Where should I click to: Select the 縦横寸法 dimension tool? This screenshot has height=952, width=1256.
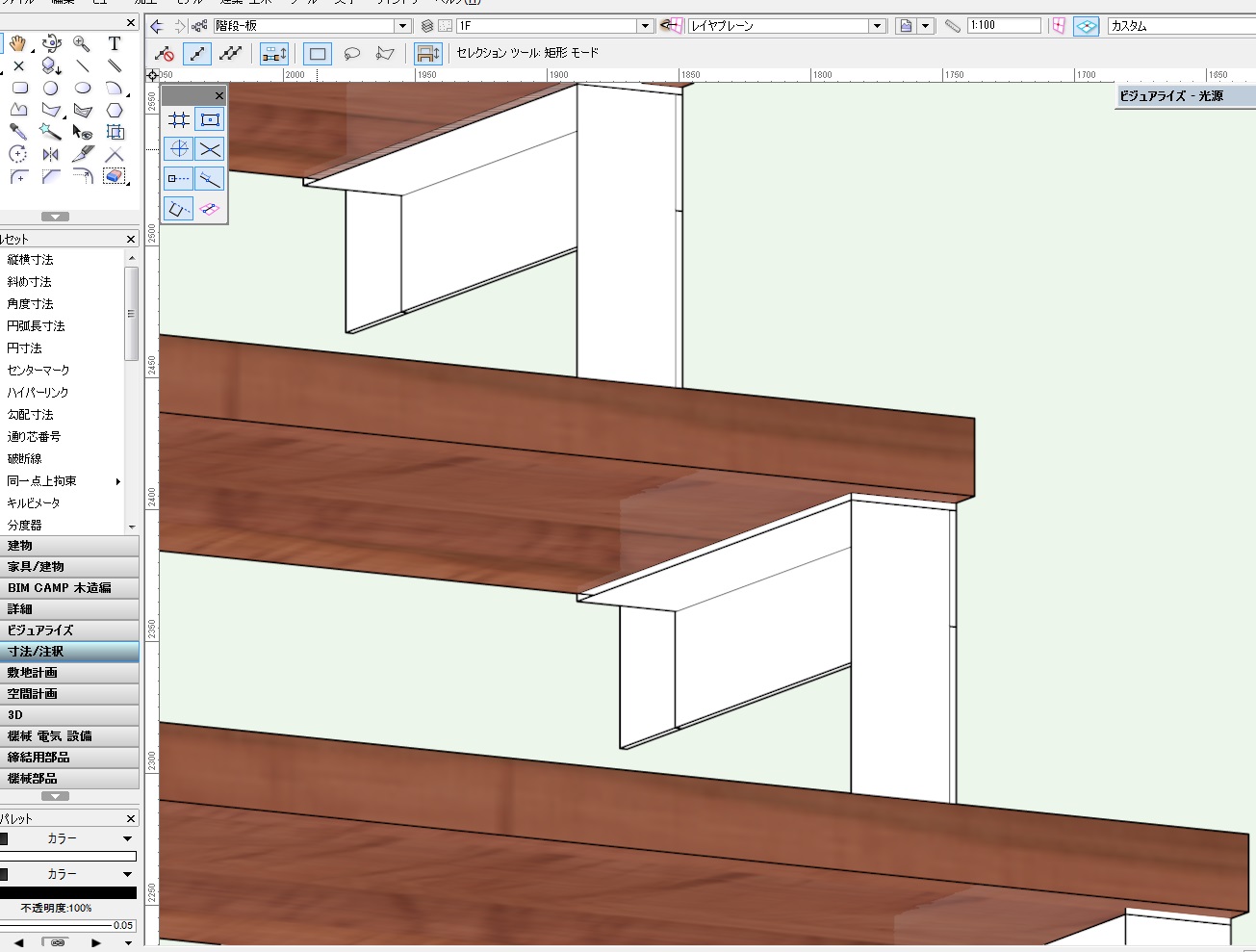pos(31,260)
